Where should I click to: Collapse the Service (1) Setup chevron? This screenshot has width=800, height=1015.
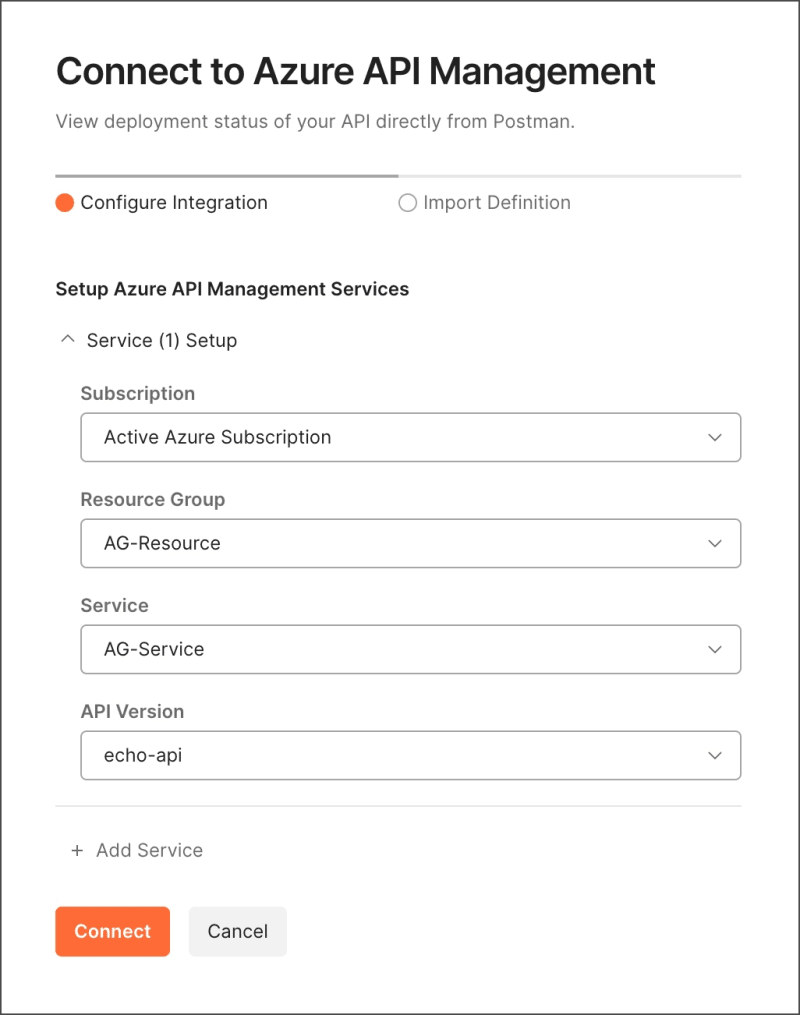pyautogui.click(x=68, y=340)
